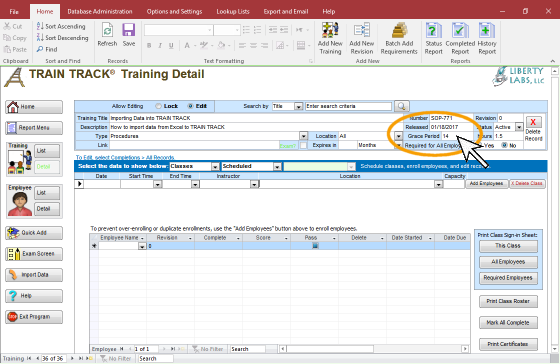Toggle Italic text formatting
560x364 pixels.
click(160, 45)
